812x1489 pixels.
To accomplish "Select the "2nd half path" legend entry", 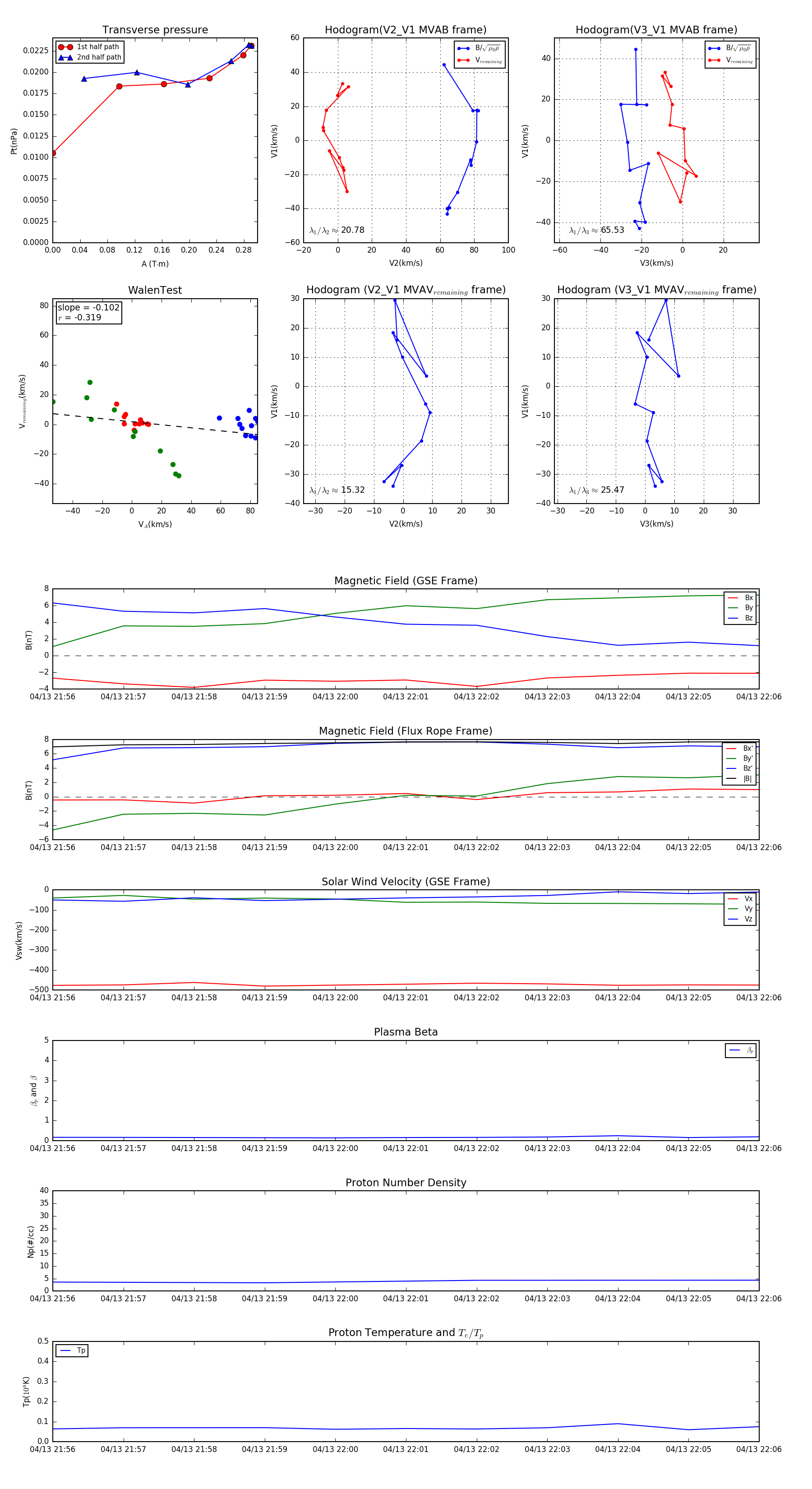I will (90, 57).
